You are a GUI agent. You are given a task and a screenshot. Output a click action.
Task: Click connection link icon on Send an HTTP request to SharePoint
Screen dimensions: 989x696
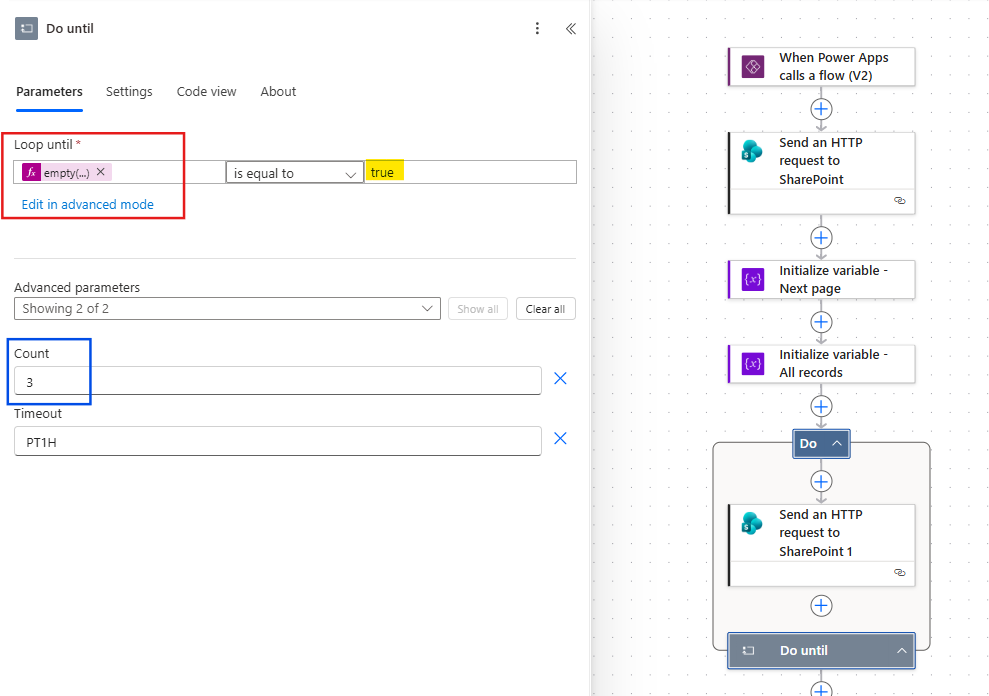900,201
